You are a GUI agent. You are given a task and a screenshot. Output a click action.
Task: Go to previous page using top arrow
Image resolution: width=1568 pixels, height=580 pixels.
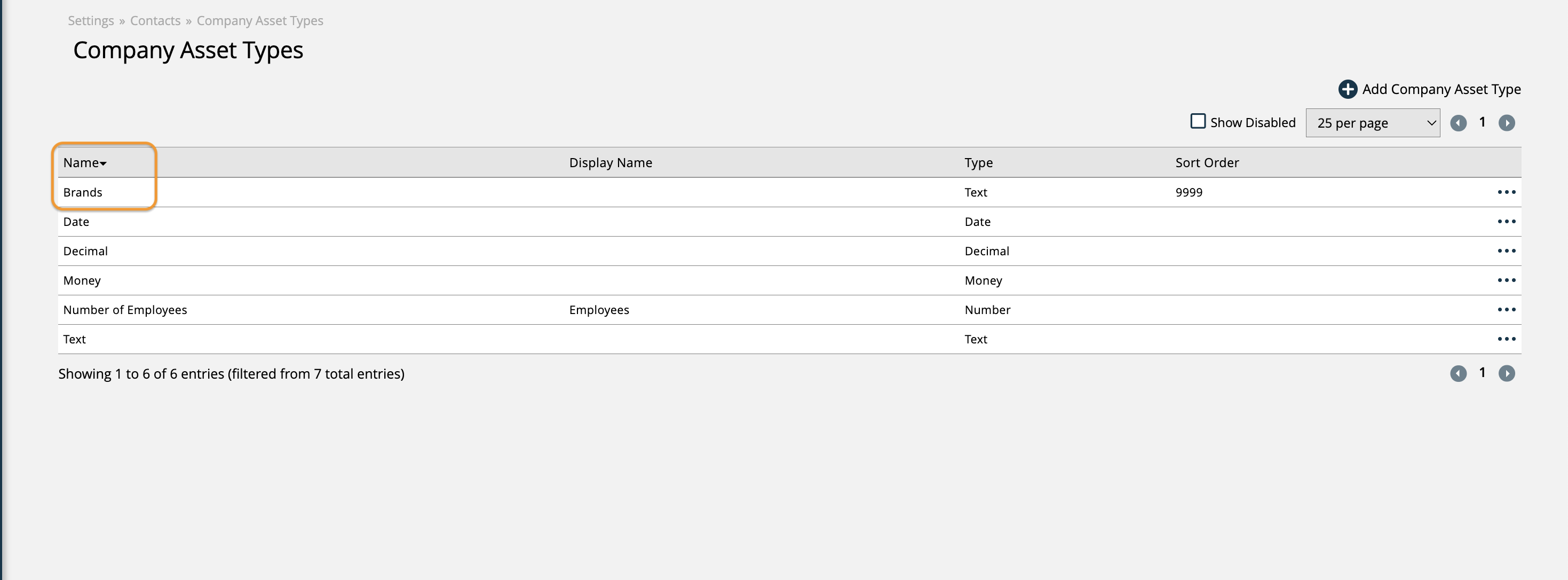point(1458,123)
